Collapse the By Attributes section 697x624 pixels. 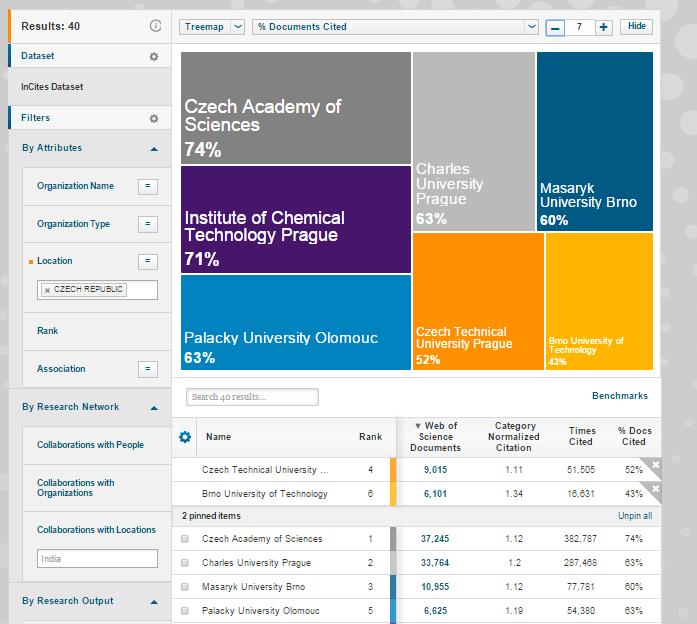(154, 149)
